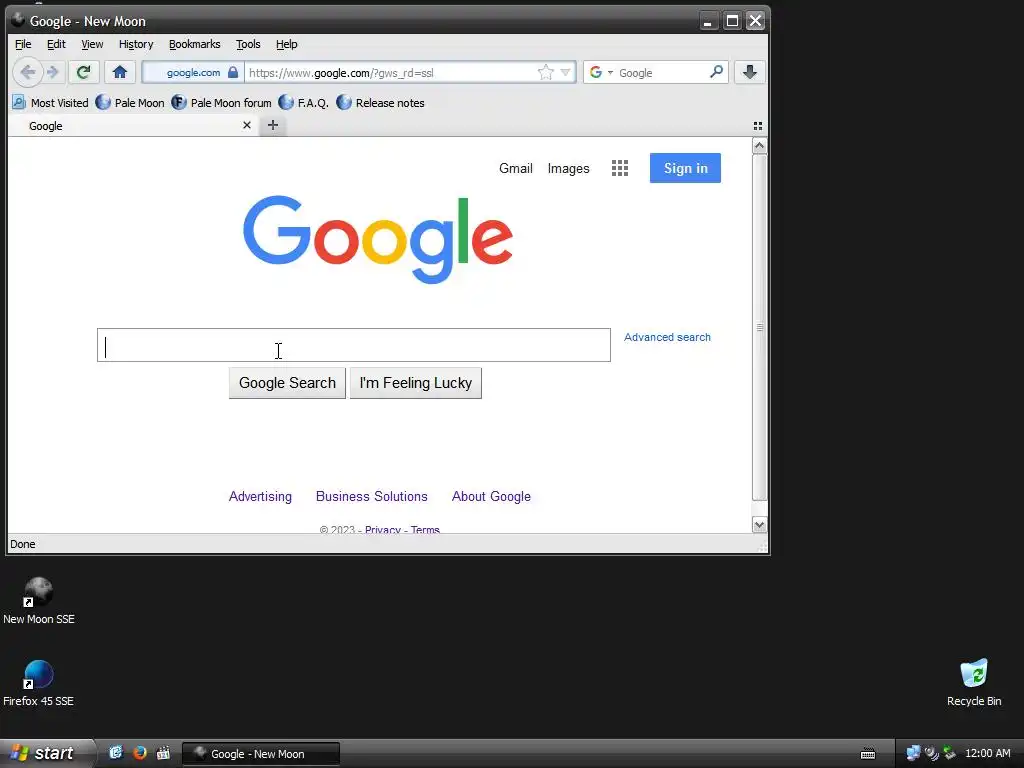This screenshot has width=1024, height=768.
Task: Open Pale Moon bookmark
Action: 130,103
